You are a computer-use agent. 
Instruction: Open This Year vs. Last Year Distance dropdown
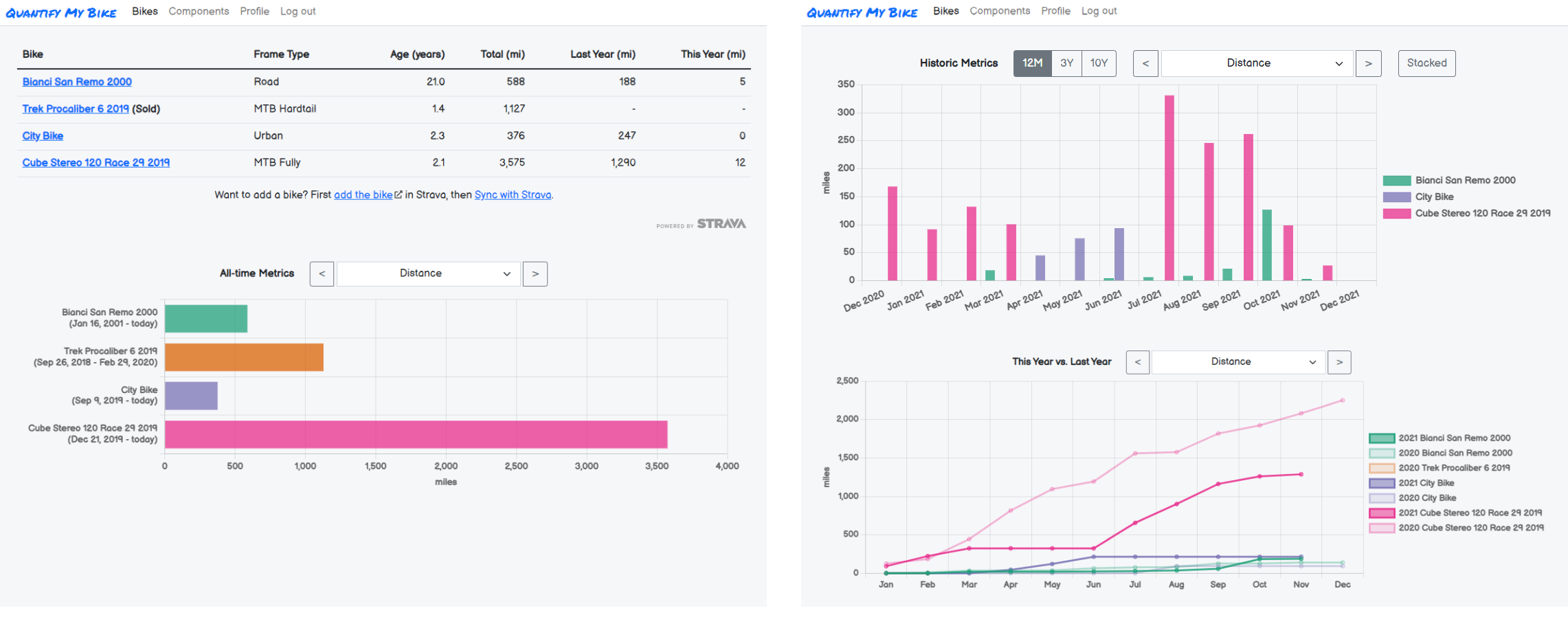(1239, 362)
